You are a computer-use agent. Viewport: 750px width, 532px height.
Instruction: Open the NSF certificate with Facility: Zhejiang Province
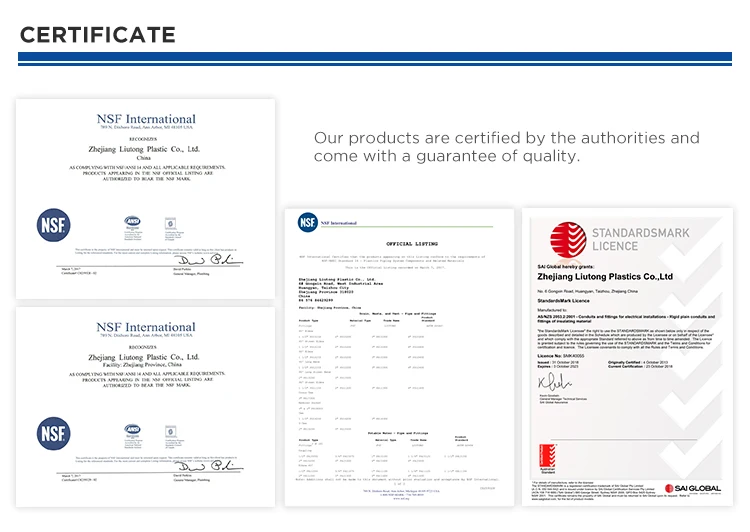coord(145,400)
